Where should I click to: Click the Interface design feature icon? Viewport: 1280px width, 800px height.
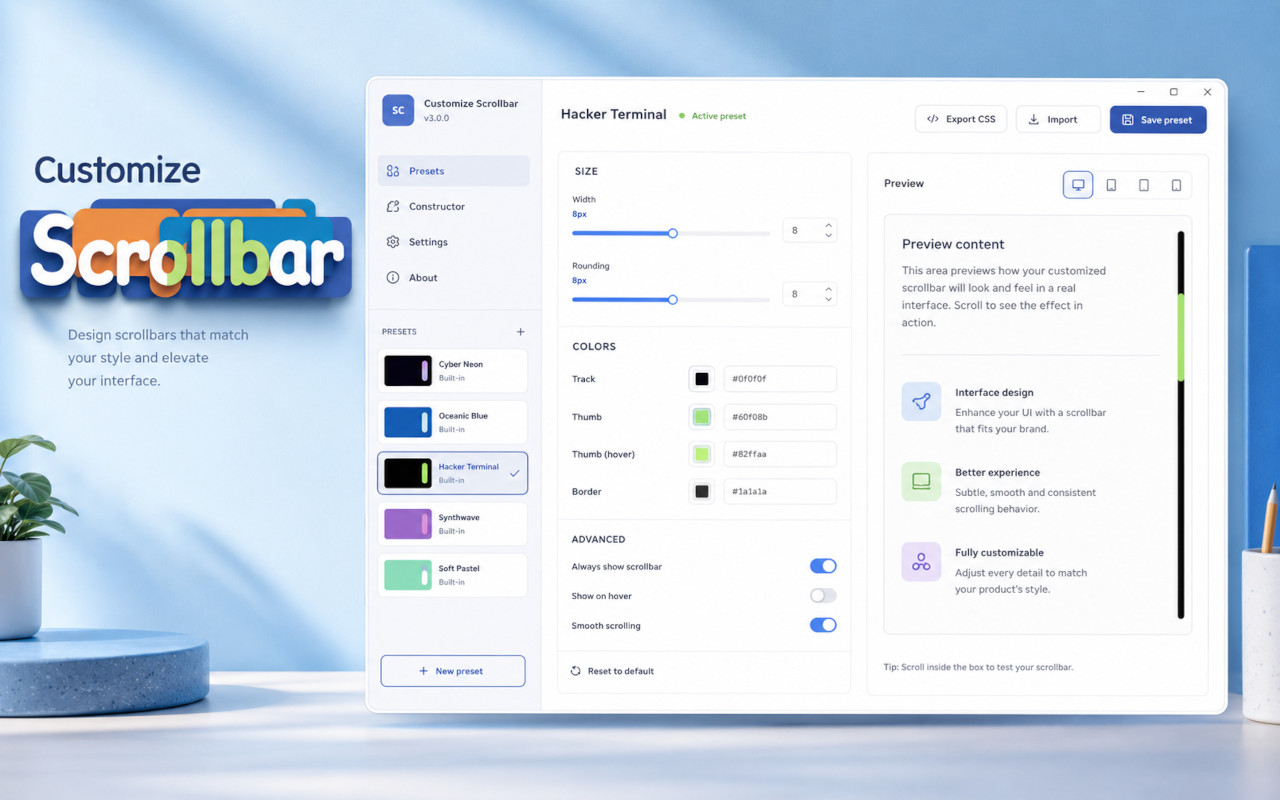[921, 401]
